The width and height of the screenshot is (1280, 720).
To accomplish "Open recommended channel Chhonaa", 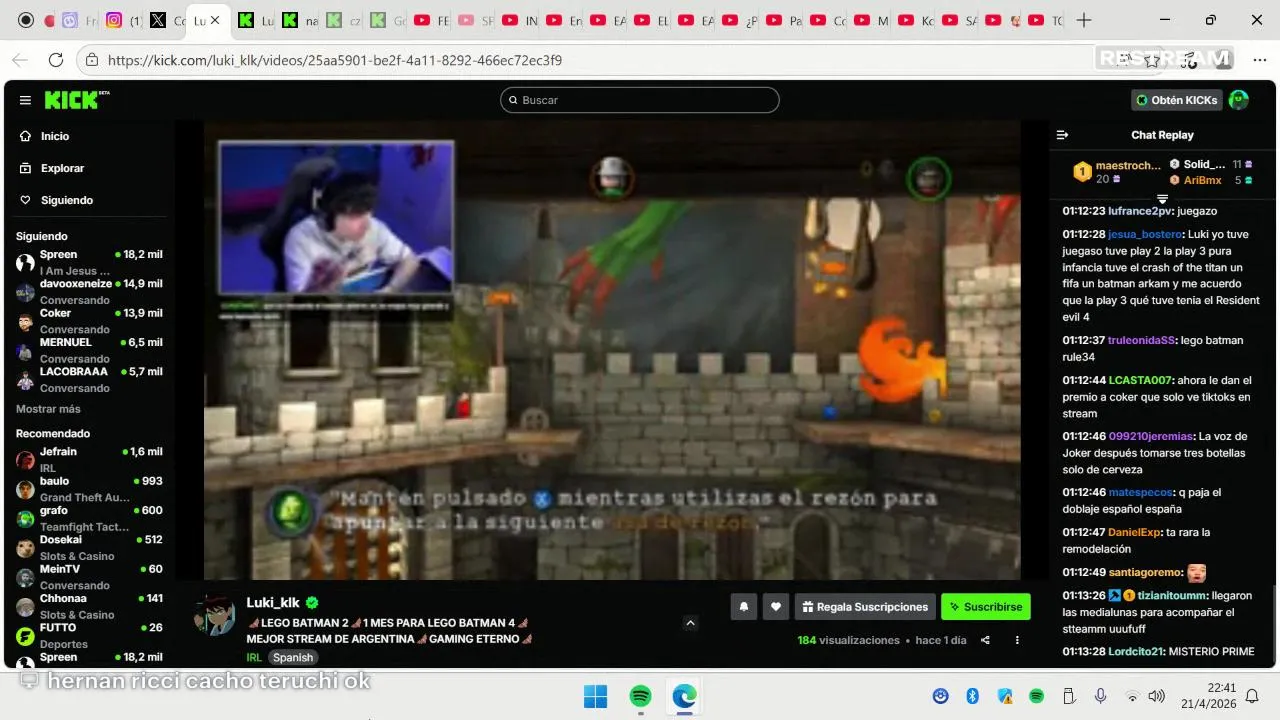I will tap(88, 606).
